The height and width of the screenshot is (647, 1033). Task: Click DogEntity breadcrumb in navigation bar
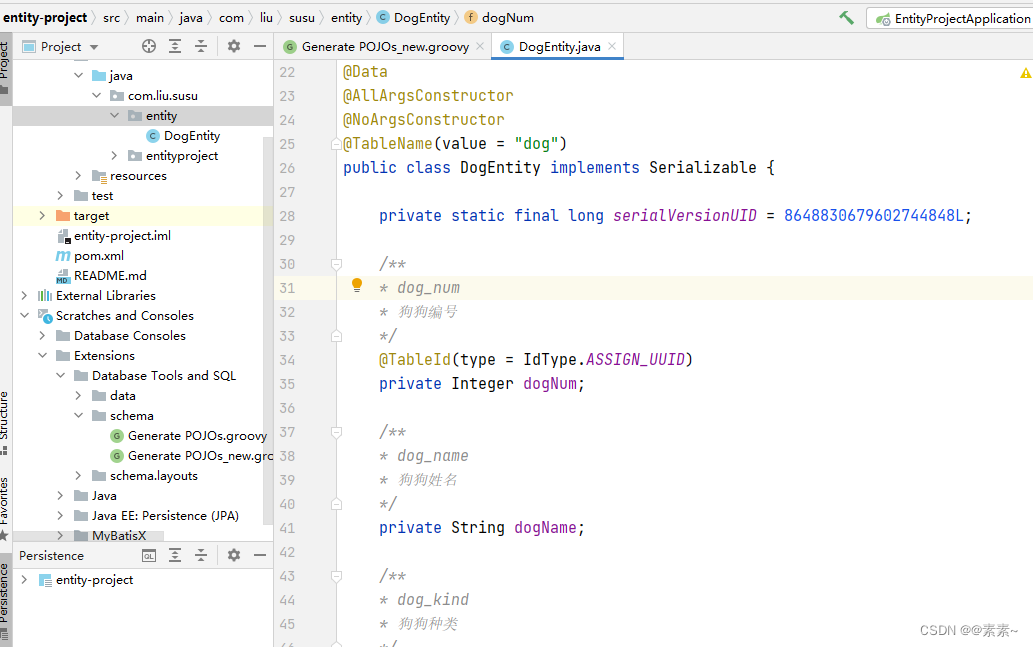coord(414,18)
